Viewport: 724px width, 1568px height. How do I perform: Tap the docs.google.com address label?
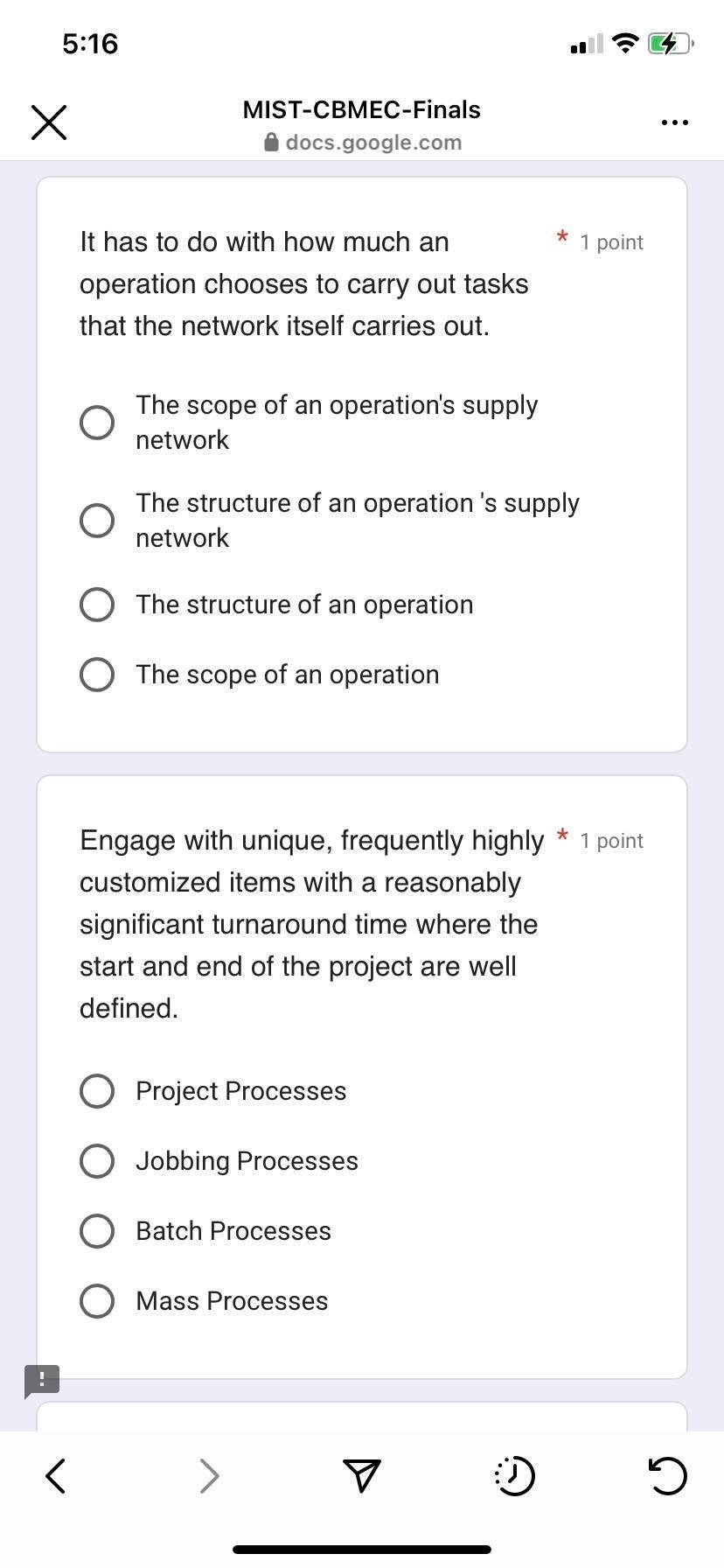(x=374, y=142)
